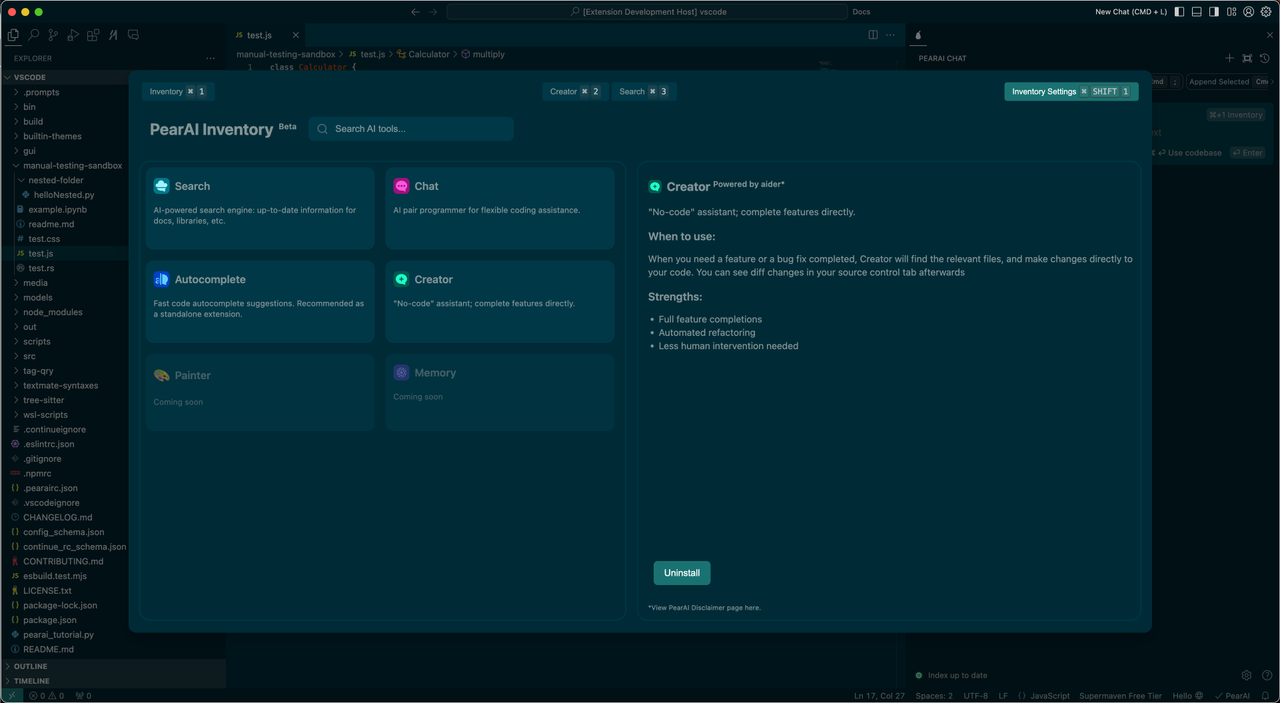Open the Search view magnifier icon
The width and height of the screenshot is (1280, 703).
[33, 35]
